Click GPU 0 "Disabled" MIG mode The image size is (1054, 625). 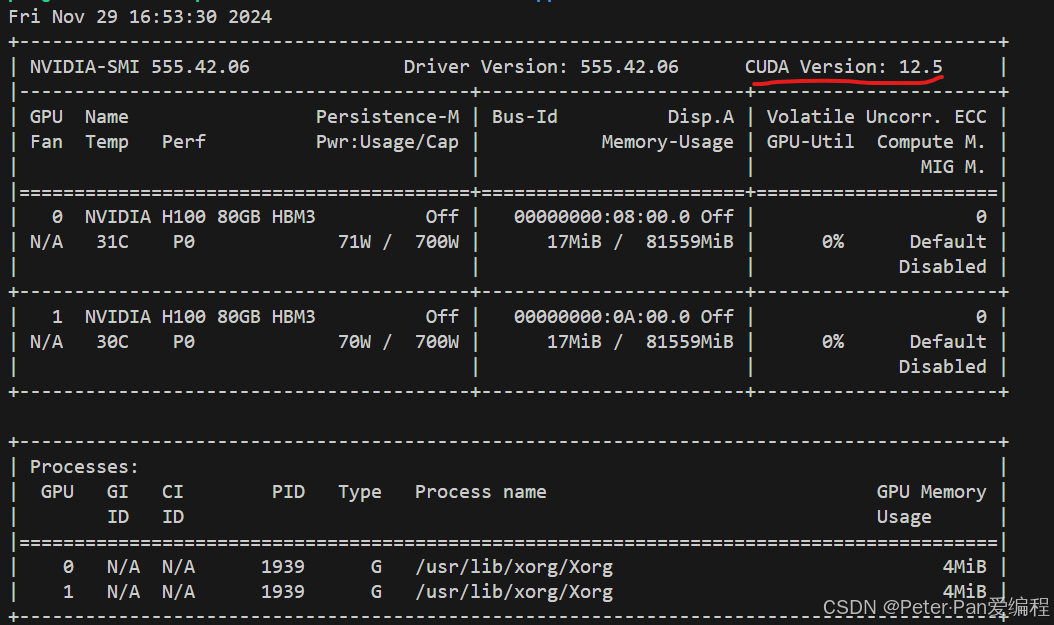[x=942, y=267]
